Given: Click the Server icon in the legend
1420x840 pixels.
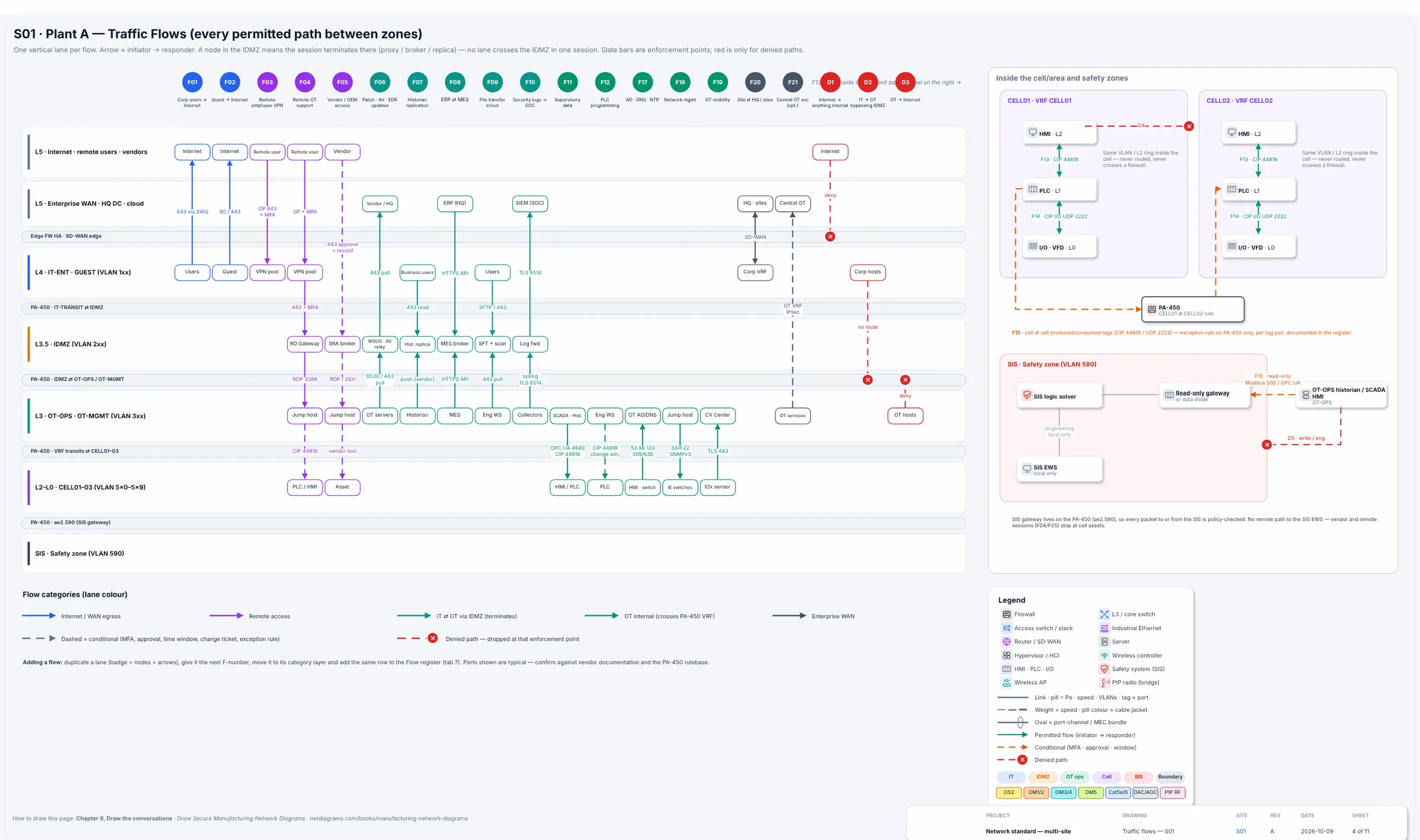Looking at the screenshot, I should (1104, 642).
